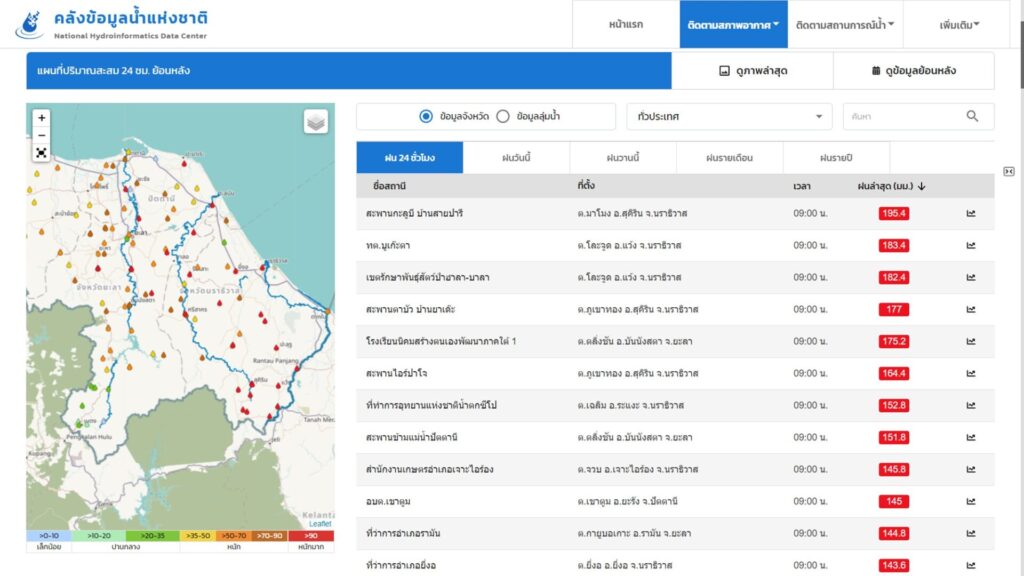Select the ข้อมูลลุ่มน้ำ radio button

[503, 116]
